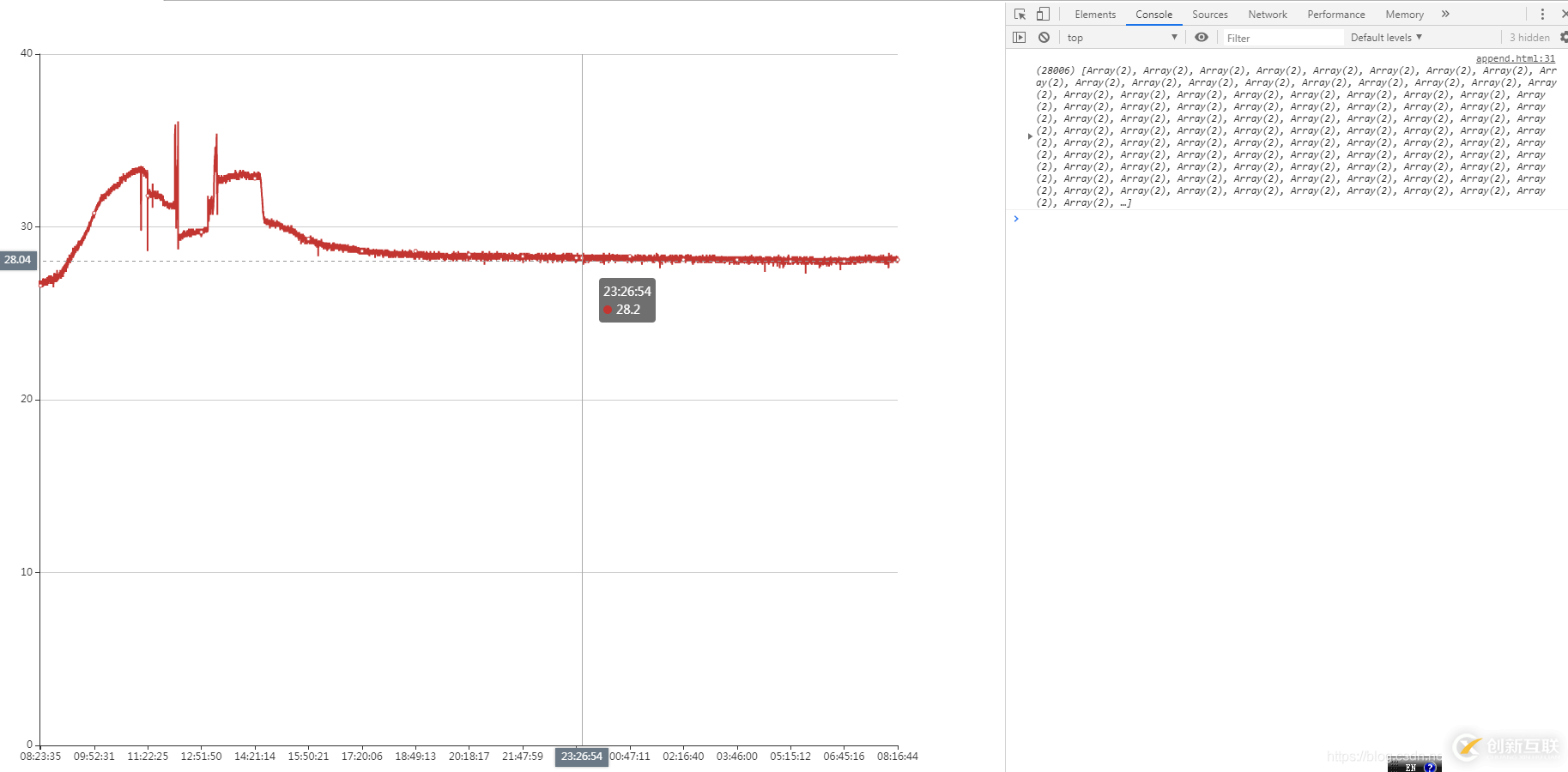The height and width of the screenshot is (772, 1568).
Task: Show the console sidebar icon
Action: pos(1019,37)
